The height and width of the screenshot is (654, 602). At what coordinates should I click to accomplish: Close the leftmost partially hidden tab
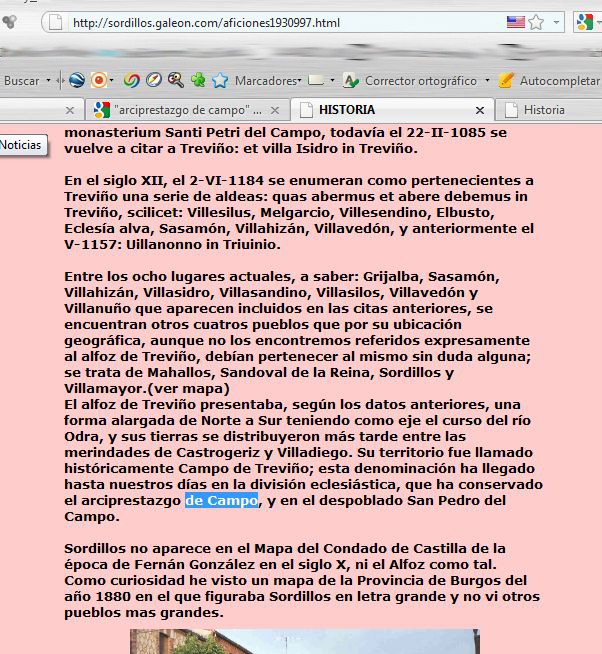click(x=70, y=110)
